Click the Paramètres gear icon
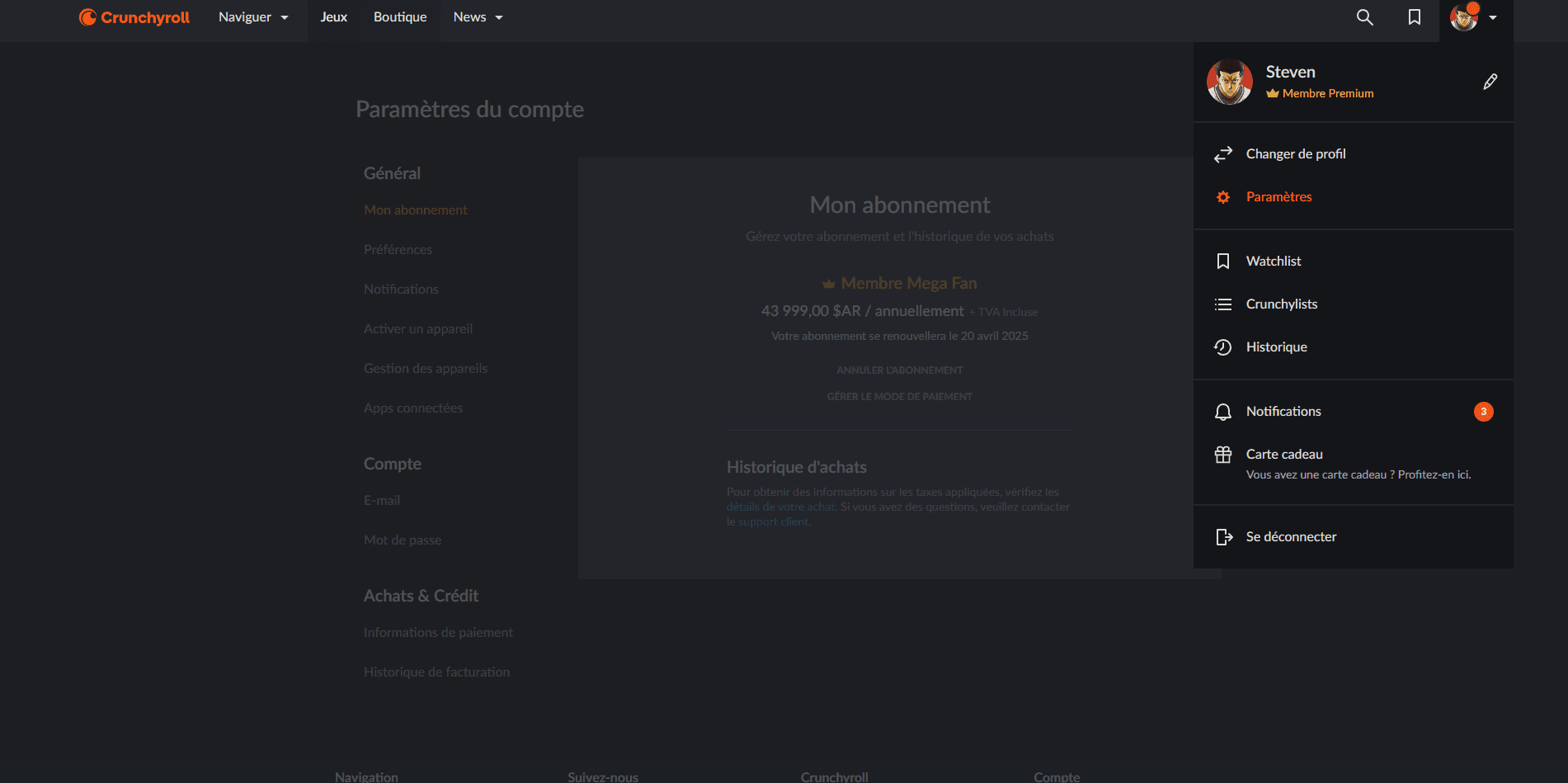This screenshot has width=1568, height=783. tap(1223, 197)
